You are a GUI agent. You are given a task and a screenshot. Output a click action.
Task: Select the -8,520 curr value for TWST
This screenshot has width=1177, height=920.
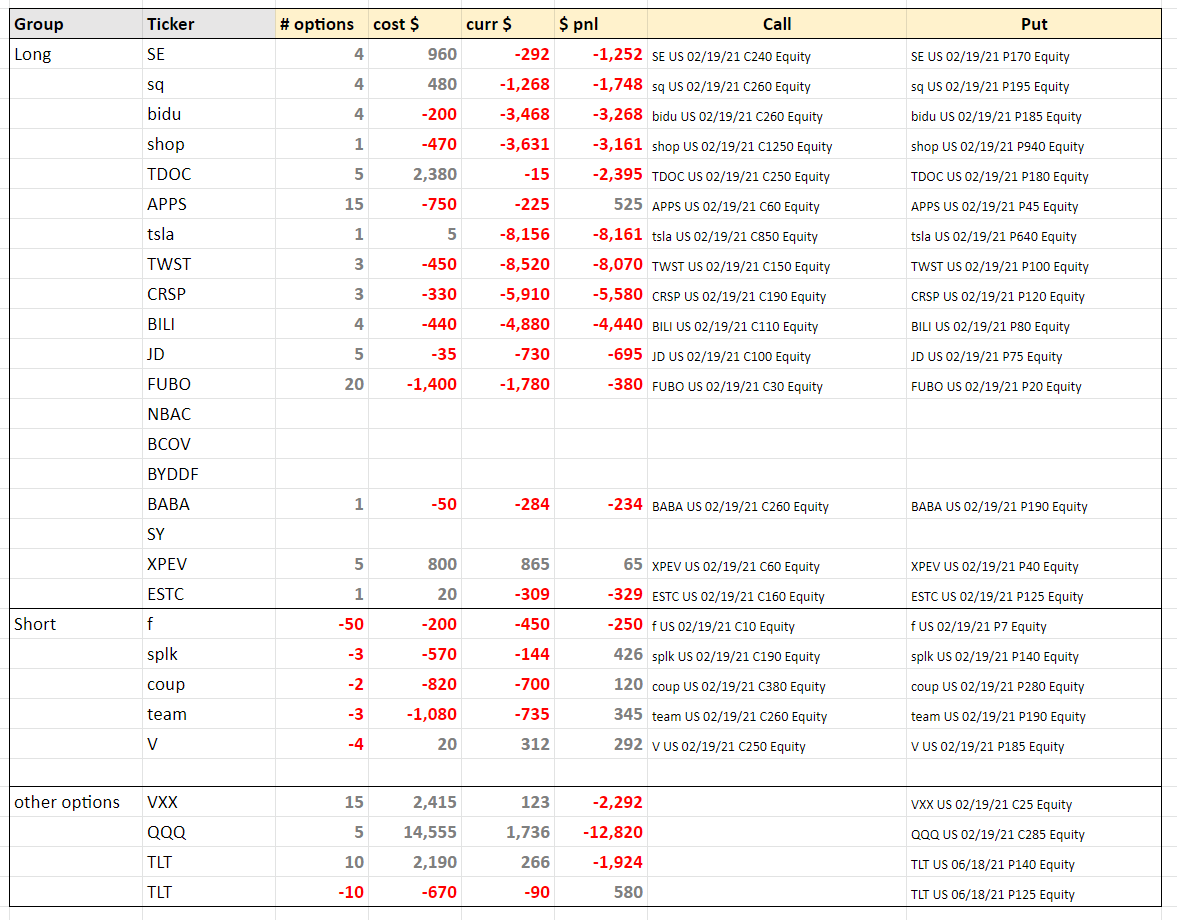(x=507, y=264)
